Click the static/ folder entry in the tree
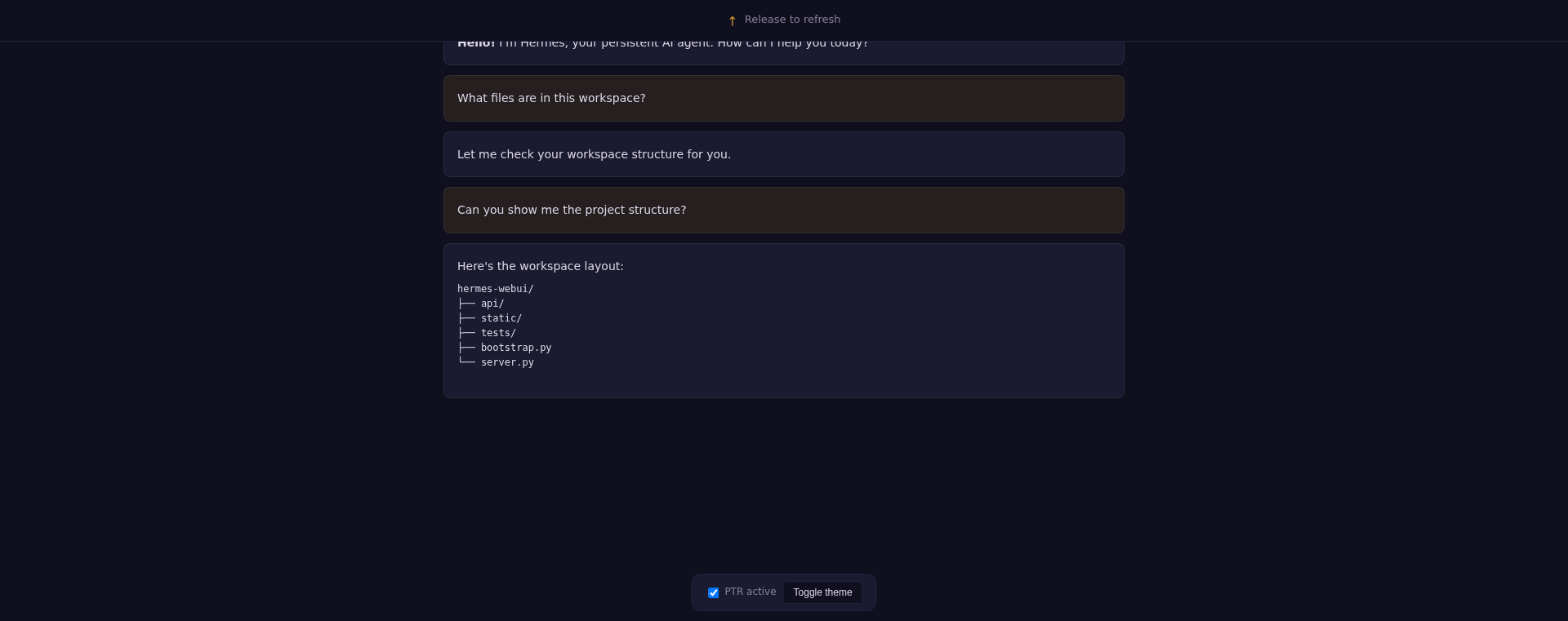Screen dimensions: 1568x621 pos(501,318)
